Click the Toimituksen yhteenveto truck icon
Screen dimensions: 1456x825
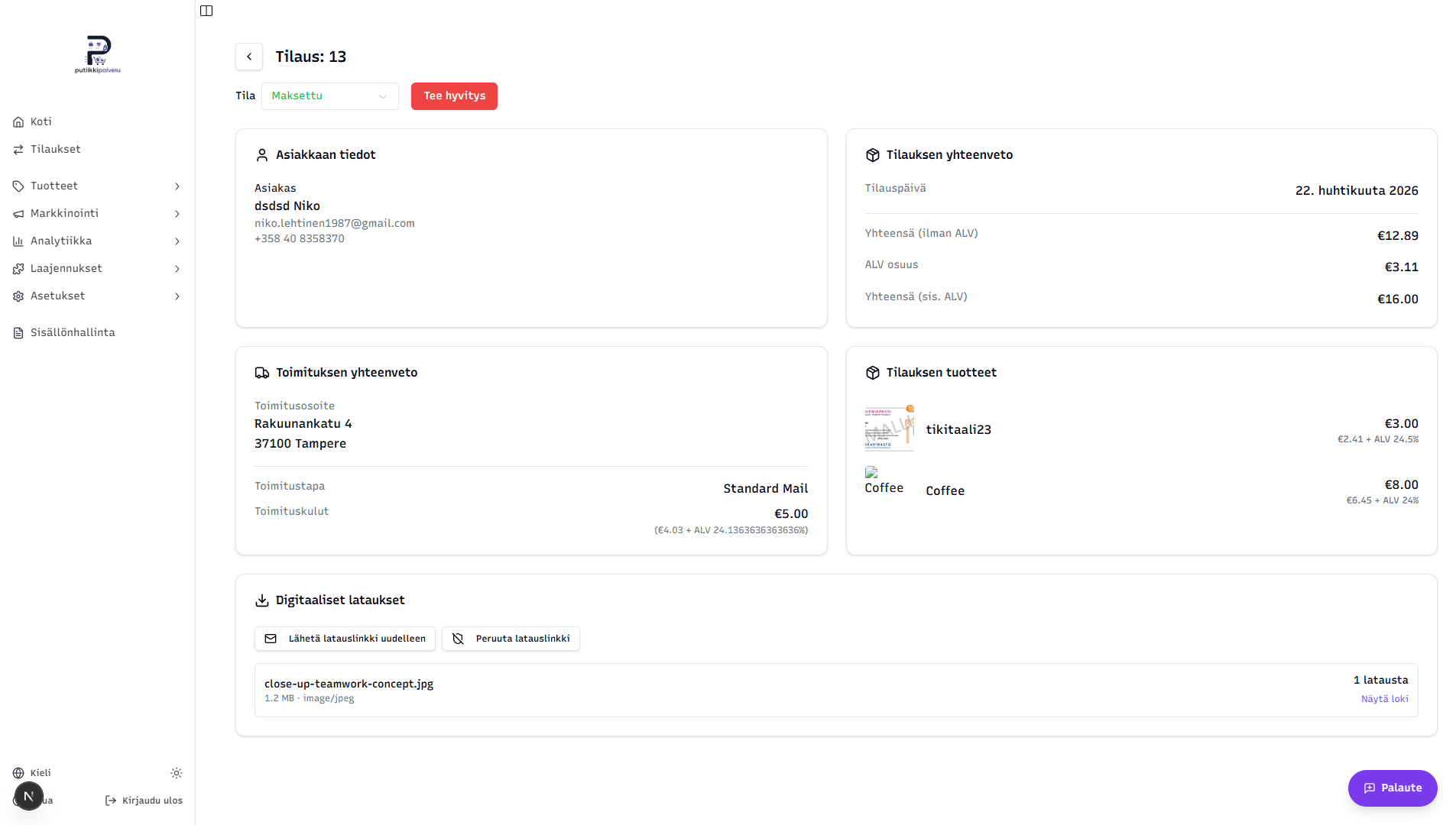coord(262,373)
